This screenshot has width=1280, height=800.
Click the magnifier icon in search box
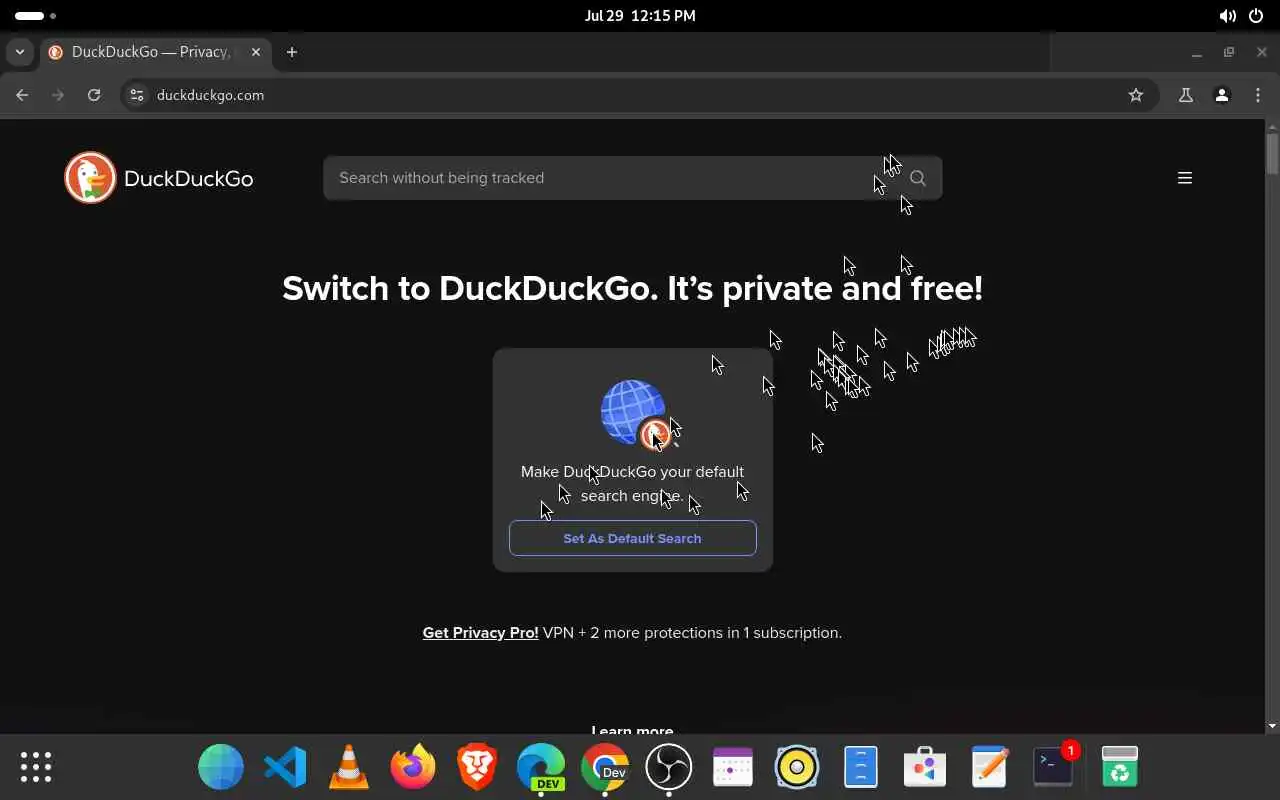point(918,178)
